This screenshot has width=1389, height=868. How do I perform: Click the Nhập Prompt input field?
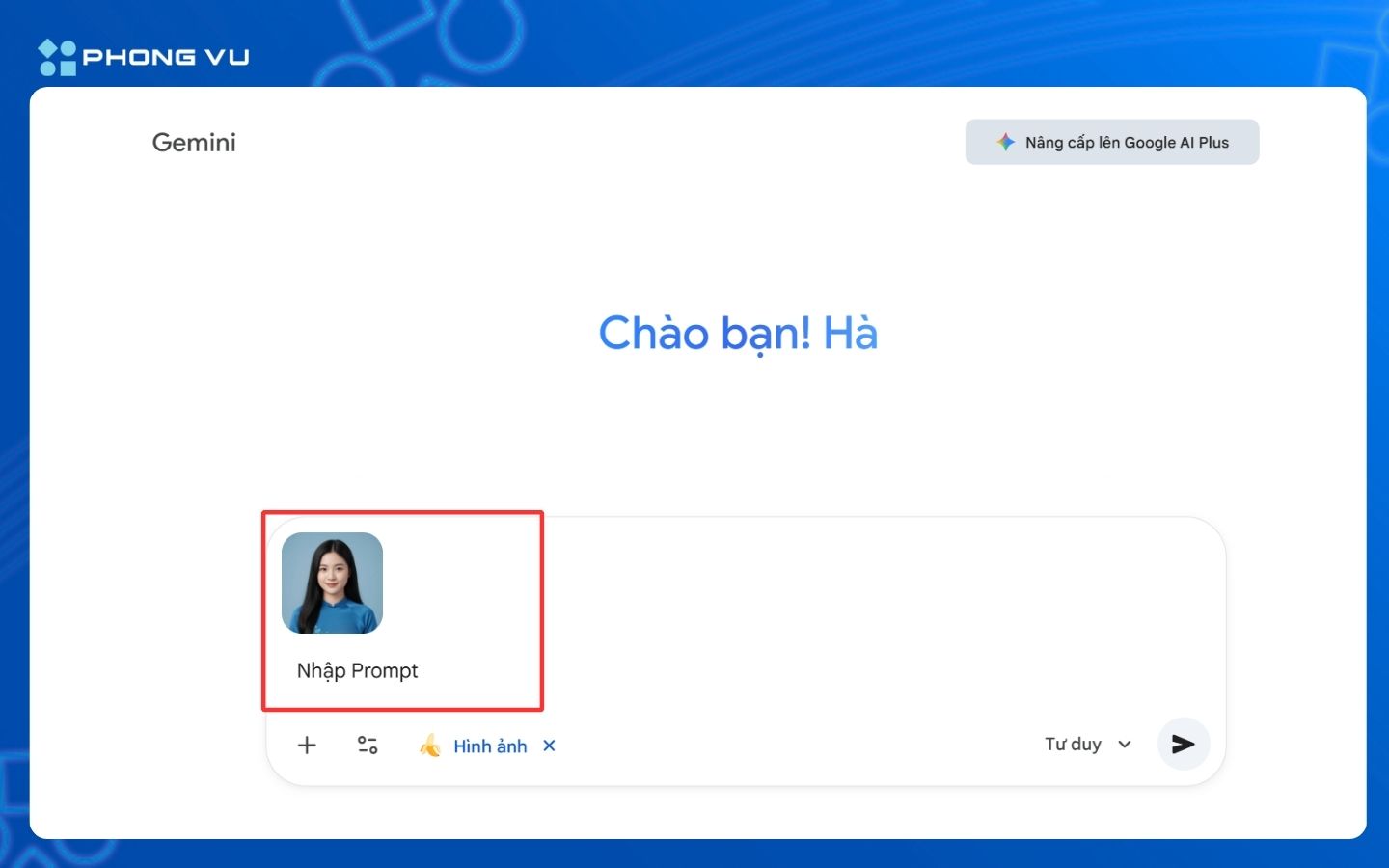click(x=358, y=670)
